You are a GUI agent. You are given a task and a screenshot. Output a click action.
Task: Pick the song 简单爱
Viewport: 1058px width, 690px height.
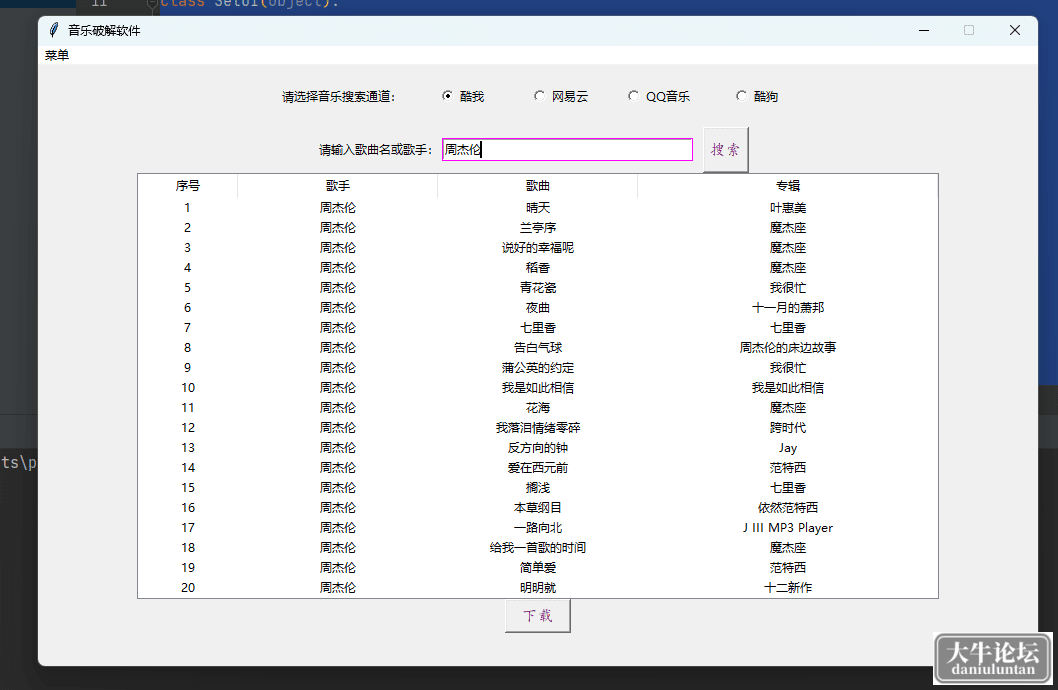(x=538, y=568)
